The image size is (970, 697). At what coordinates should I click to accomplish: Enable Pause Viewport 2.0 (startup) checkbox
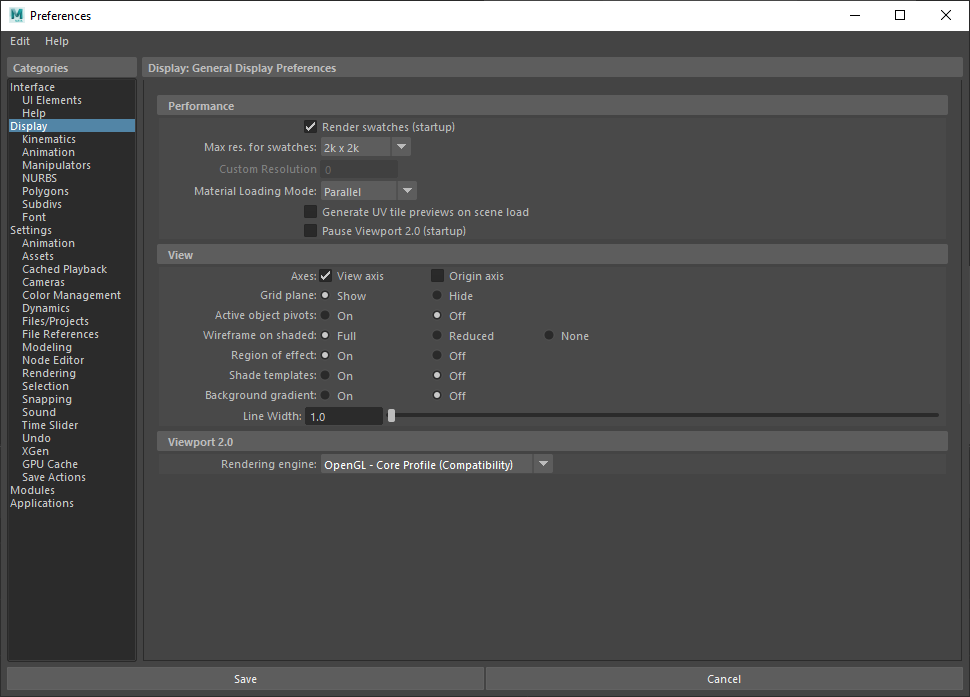point(311,231)
